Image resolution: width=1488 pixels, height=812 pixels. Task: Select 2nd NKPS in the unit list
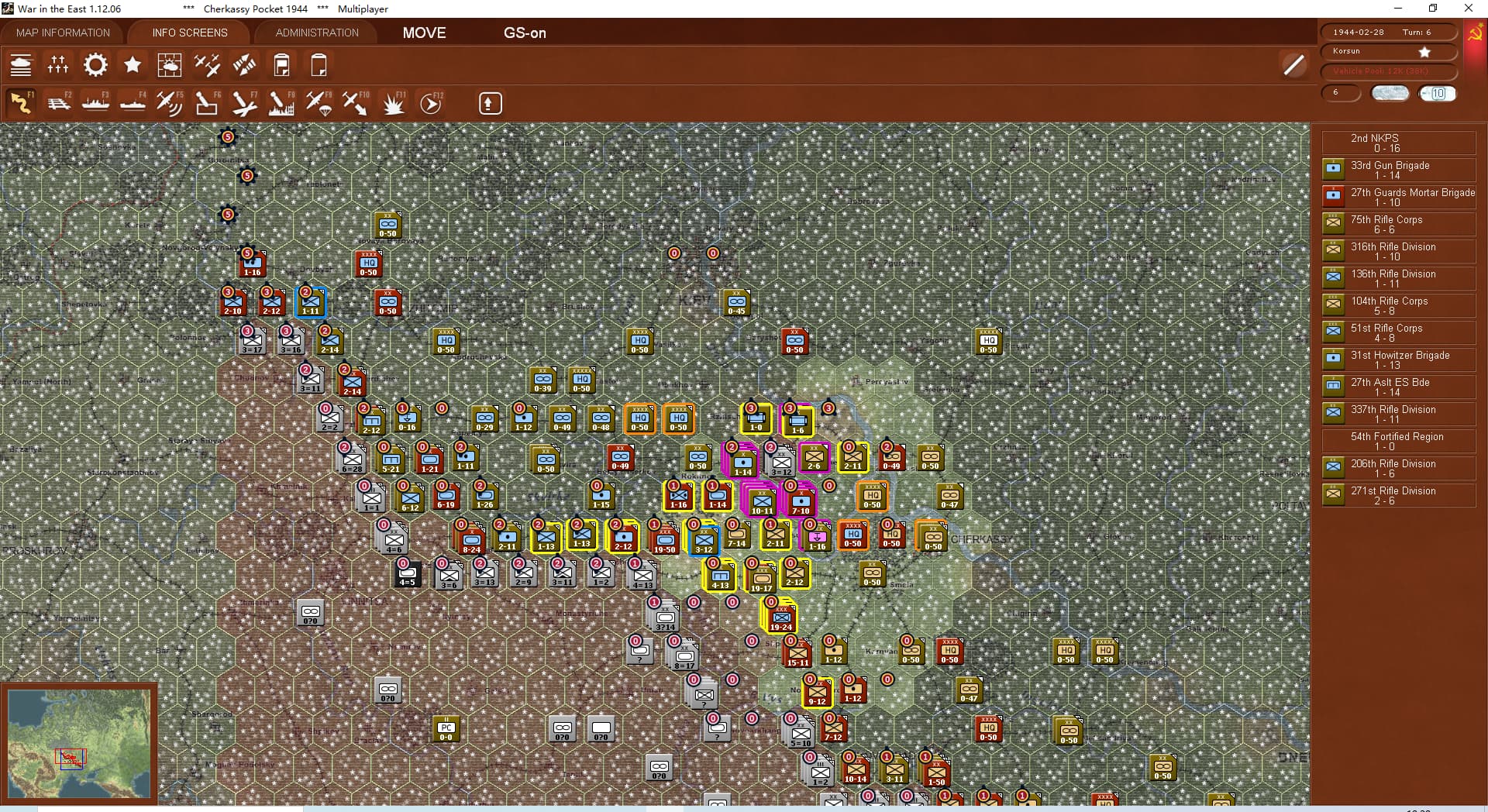pos(1399,143)
